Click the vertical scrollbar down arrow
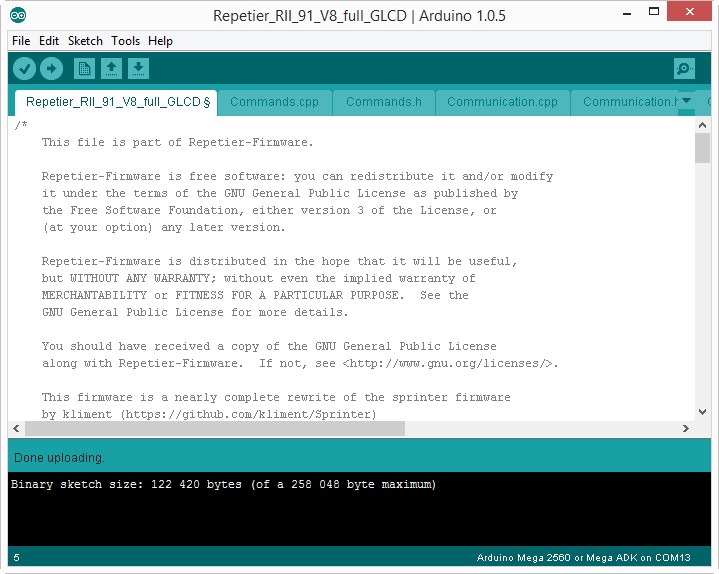Viewport: 719px width, 574px height. click(x=702, y=412)
